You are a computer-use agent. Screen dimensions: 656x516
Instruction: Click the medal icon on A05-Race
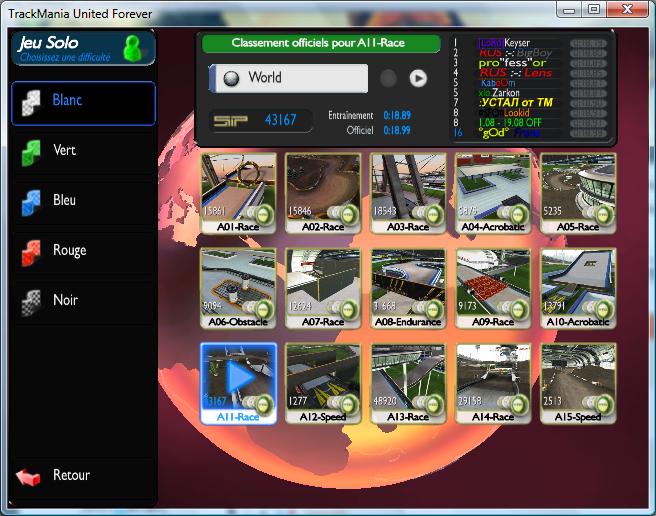(x=603, y=214)
